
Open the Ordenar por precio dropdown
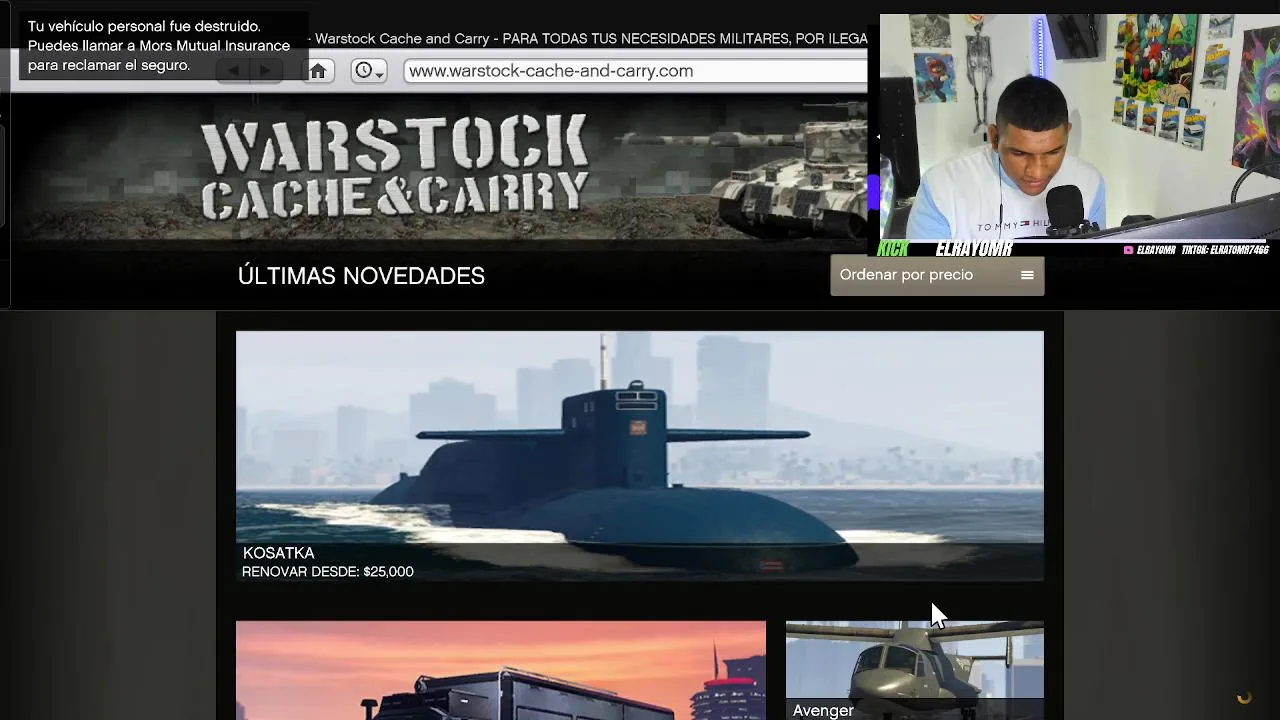pos(937,275)
